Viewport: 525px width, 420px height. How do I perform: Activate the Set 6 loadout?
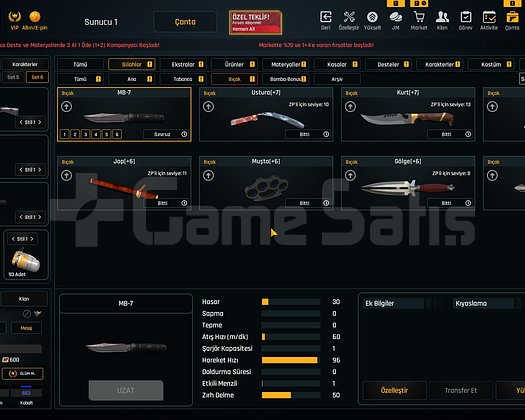pyautogui.click(x=37, y=77)
